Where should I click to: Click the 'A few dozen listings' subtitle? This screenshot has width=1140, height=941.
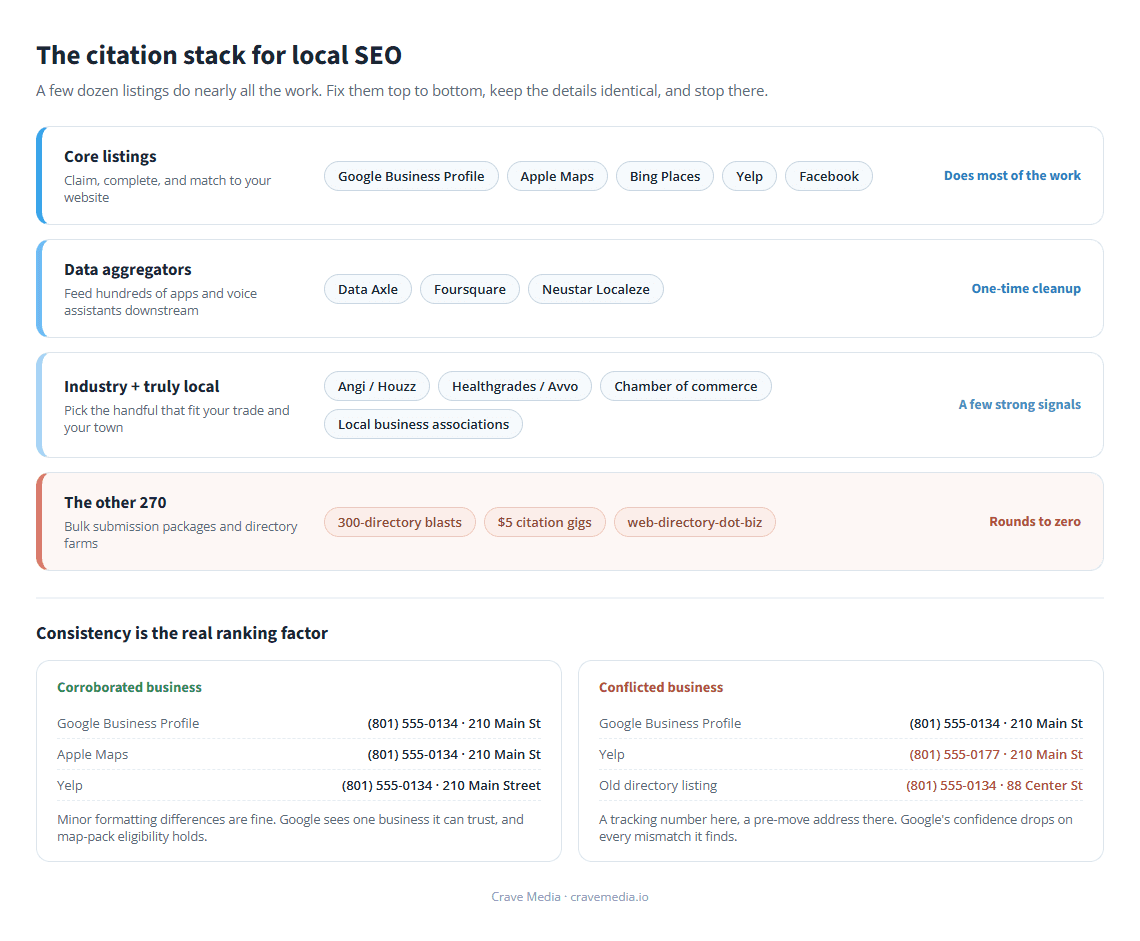[402, 91]
